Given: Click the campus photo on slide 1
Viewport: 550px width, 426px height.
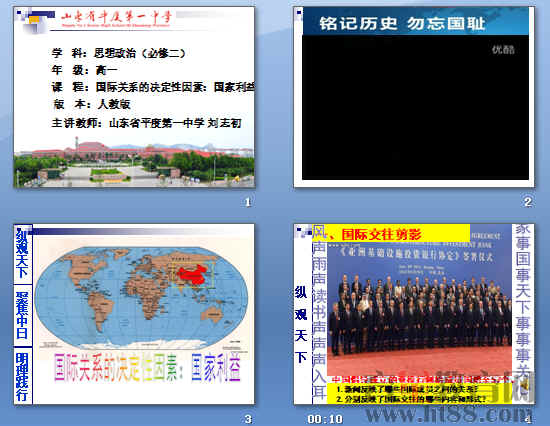Looking at the screenshot, I should click(x=134, y=163).
